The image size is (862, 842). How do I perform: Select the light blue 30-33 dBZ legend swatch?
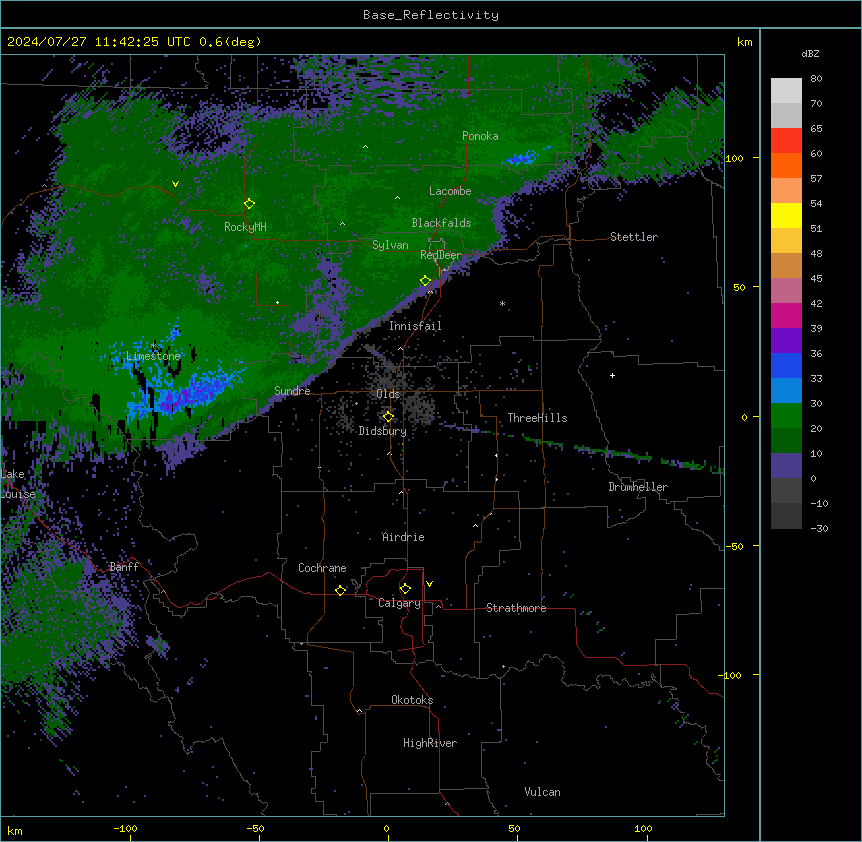pyautogui.click(x=786, y=391)
